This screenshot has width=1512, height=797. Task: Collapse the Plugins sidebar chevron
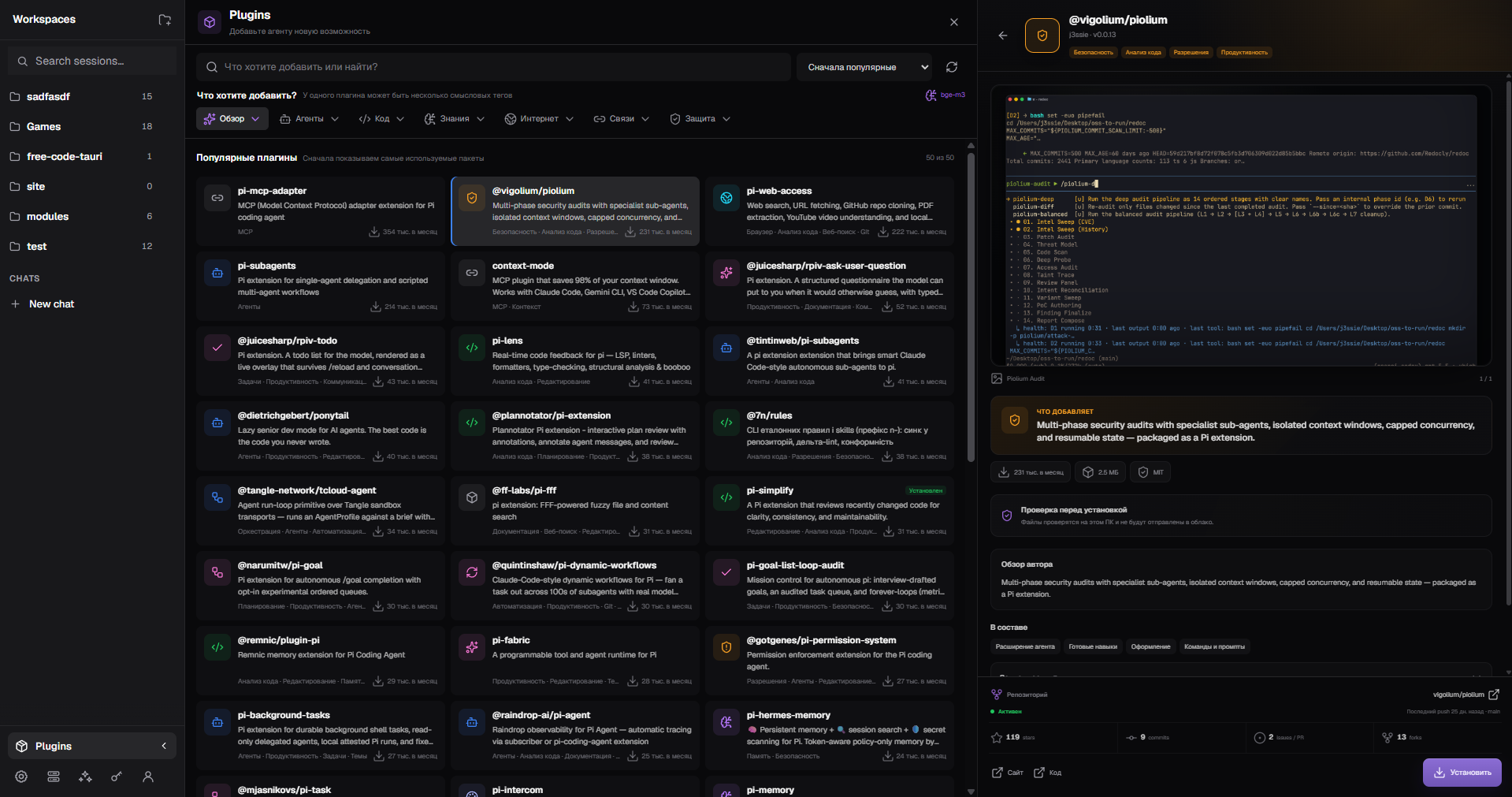[164, 746]
